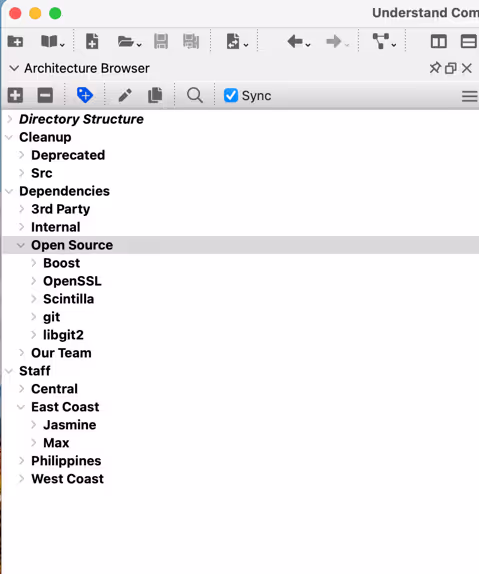Click the analyze changed files icon
The height and width of the screenshot is (574, 479).
coord(233,41)
